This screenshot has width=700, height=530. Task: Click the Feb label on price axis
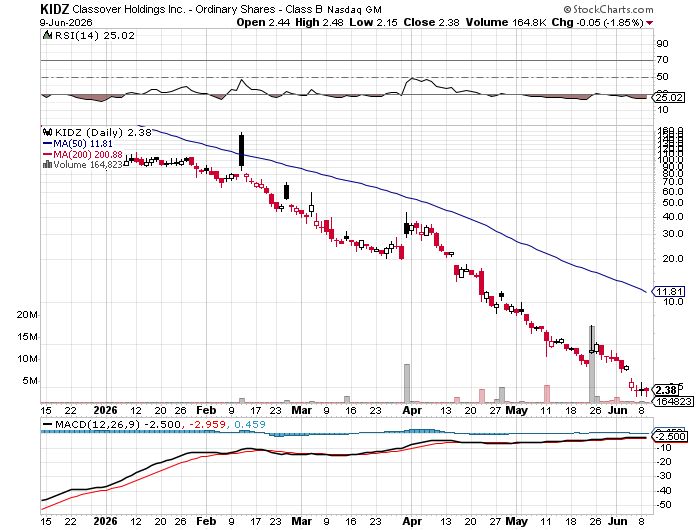206,410
